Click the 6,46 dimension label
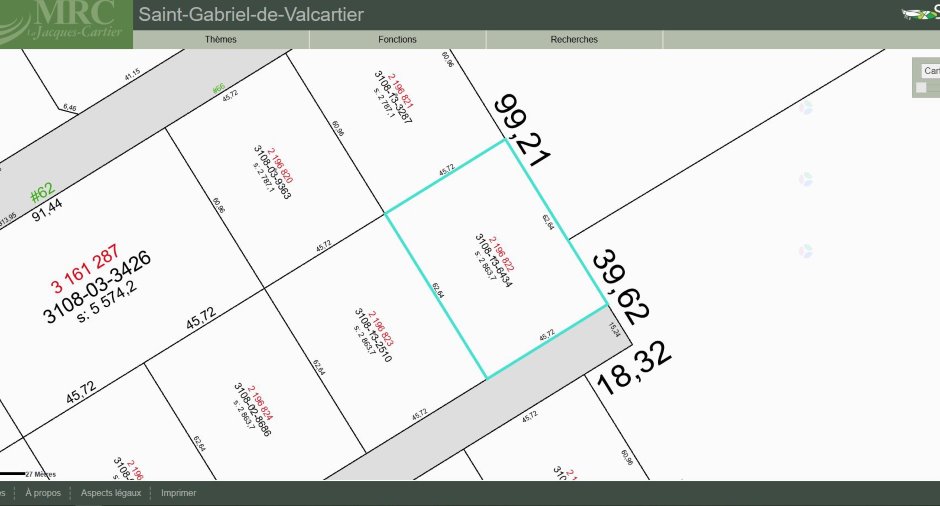940x506 pixels. 70,108
